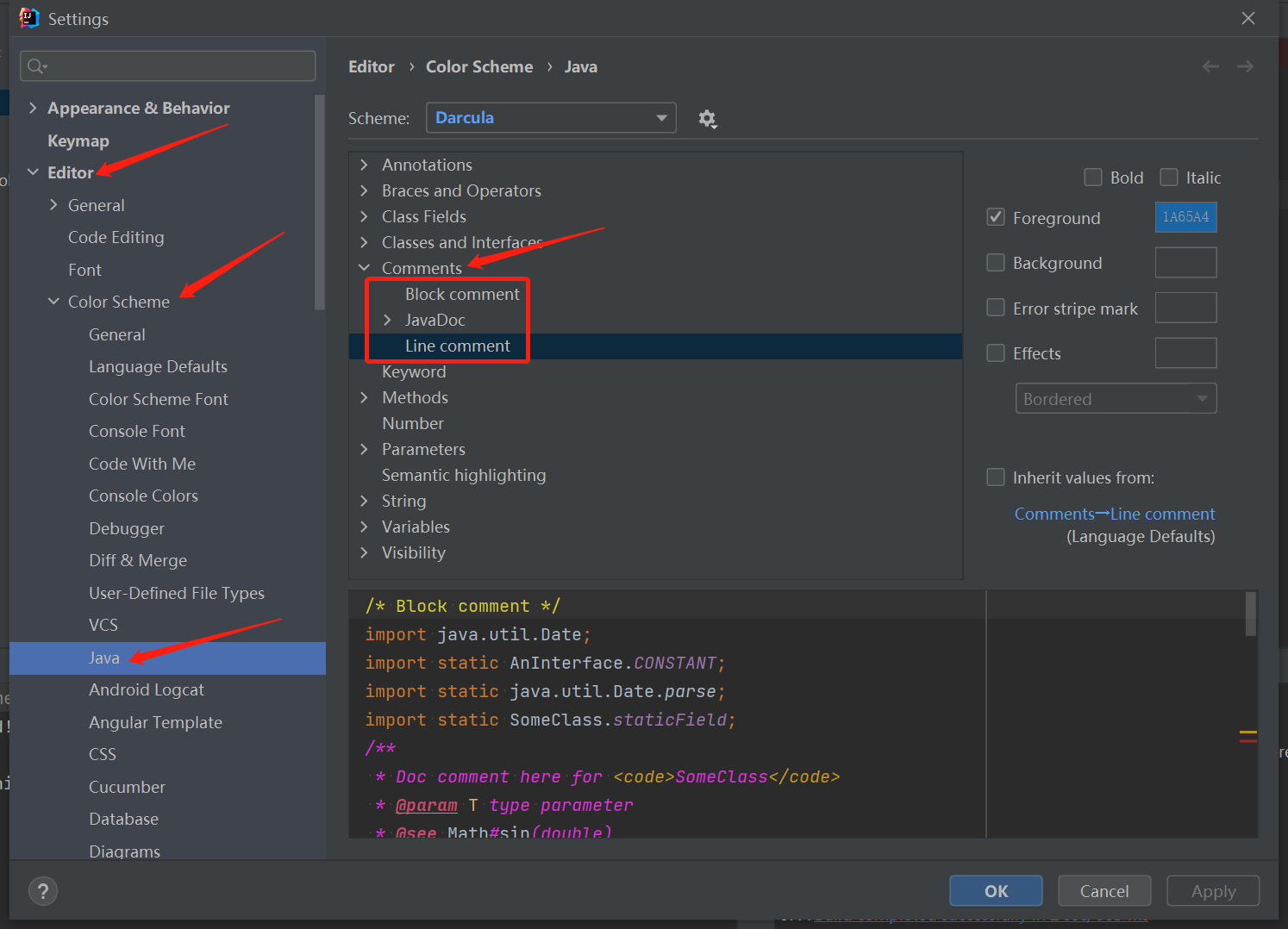The height and width of the screenshot is (929, 1288).
Task: Toggle Inherit values from checkbox
Action: (996, 477)
